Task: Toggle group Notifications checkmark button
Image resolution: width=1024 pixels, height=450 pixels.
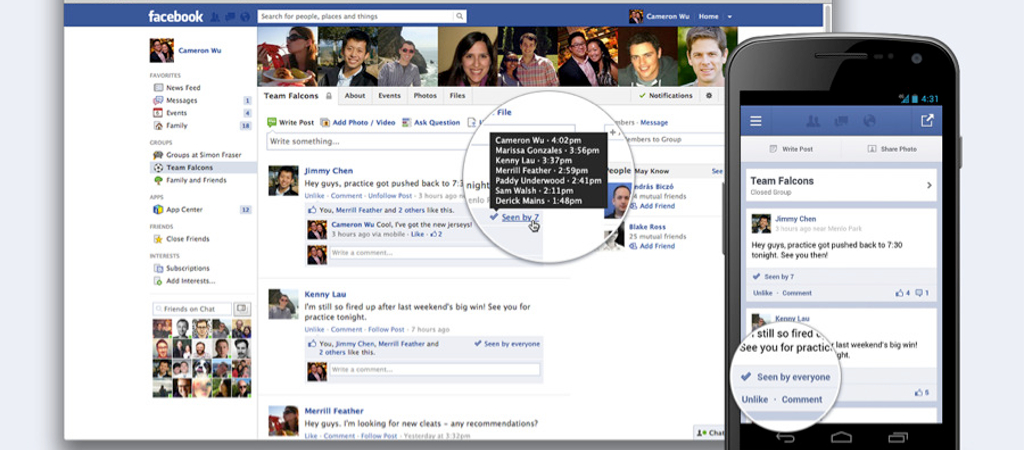Action: pyautogui.click(x=665, y=95)
